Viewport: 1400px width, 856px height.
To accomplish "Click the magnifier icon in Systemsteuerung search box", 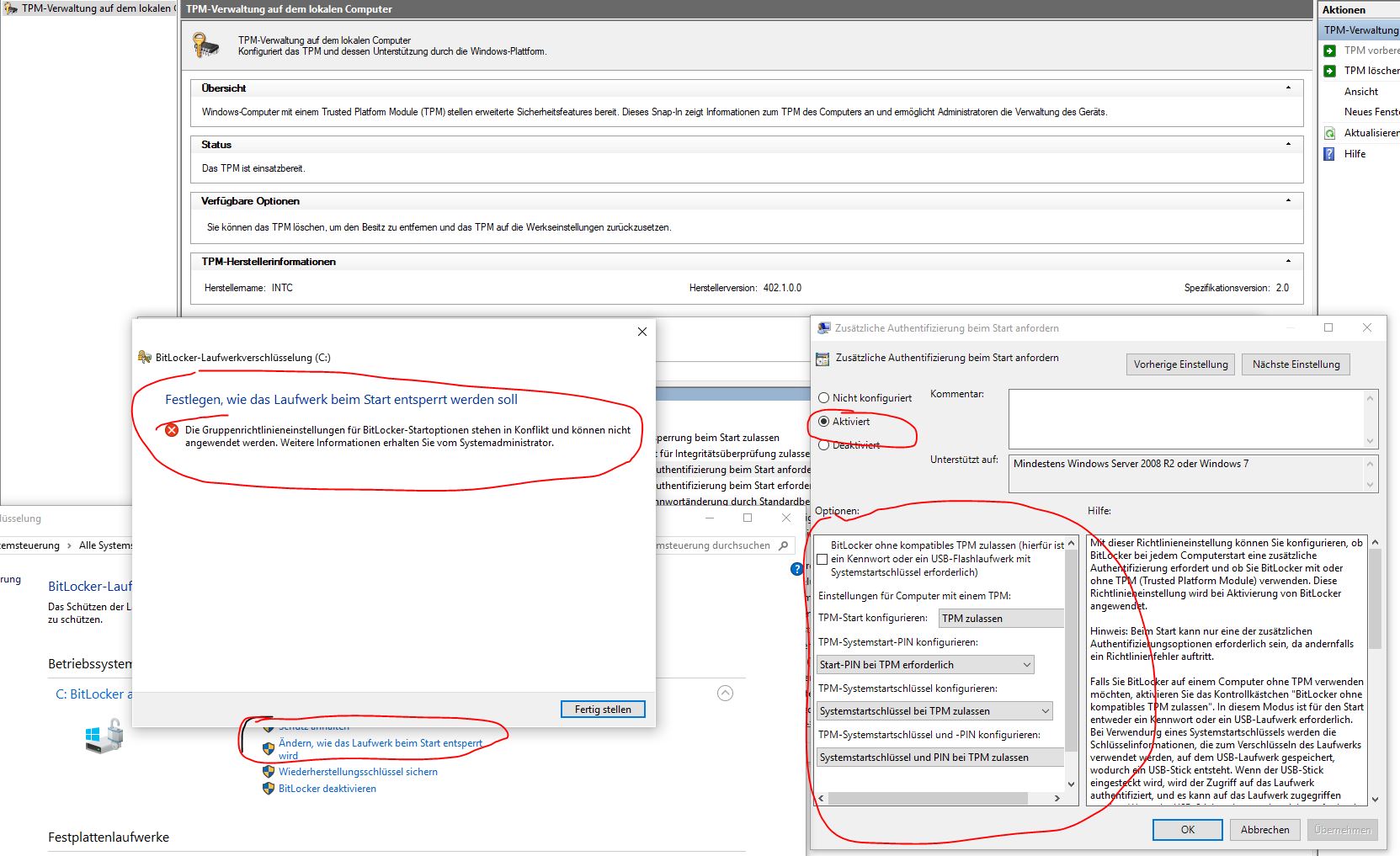I will (x=784, y=545).
